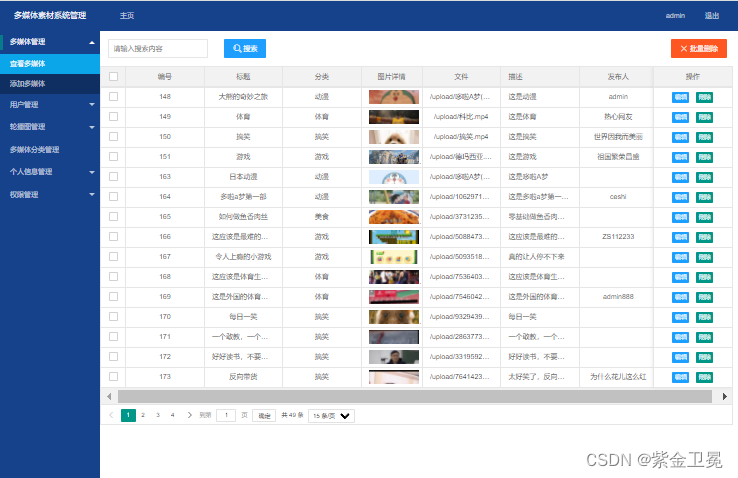Click the blue edit button for row 164
738x478 pixels.
tap(680, 197)
